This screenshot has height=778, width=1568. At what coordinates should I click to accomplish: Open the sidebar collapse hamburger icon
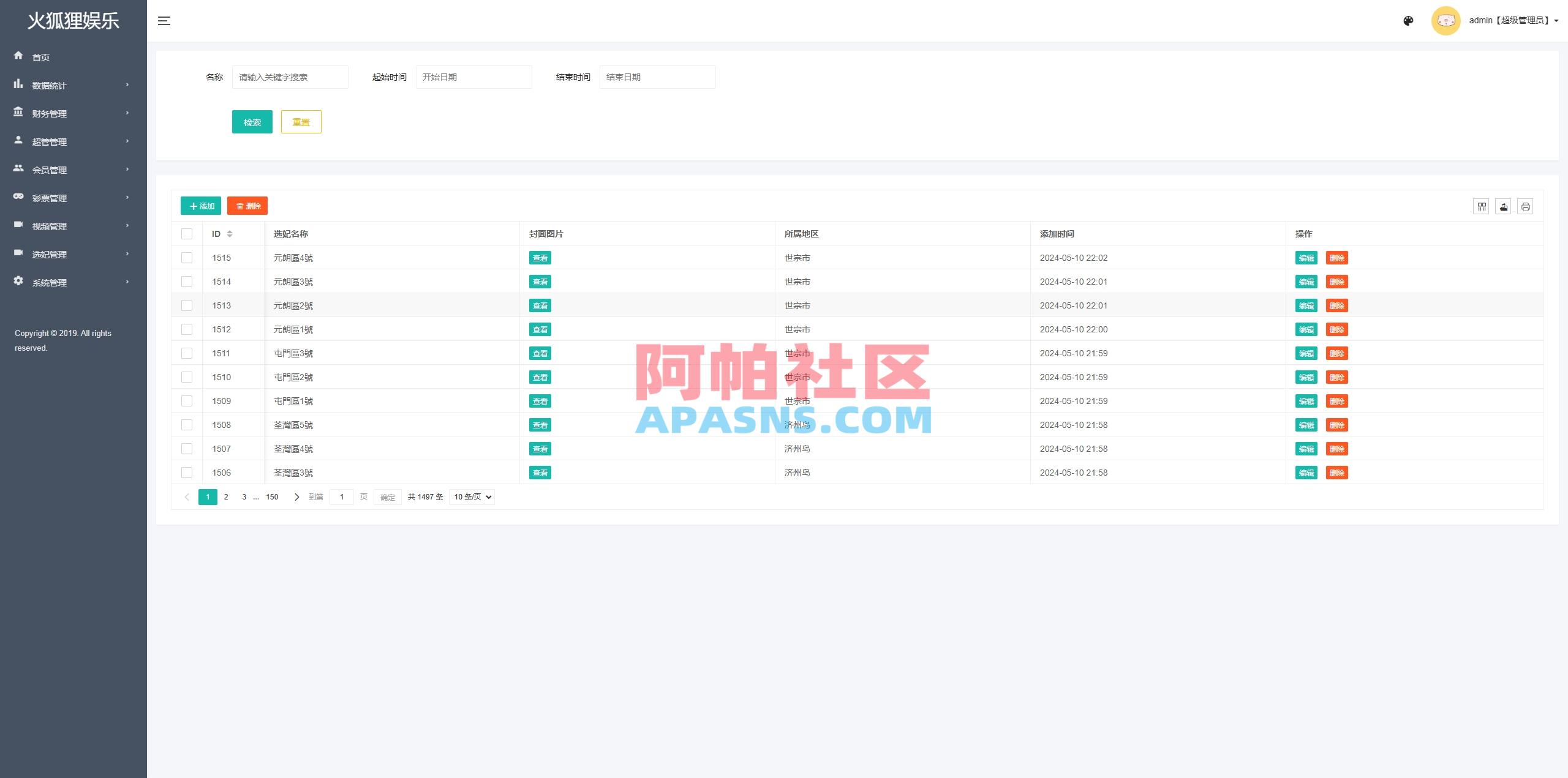pos(164,20)
